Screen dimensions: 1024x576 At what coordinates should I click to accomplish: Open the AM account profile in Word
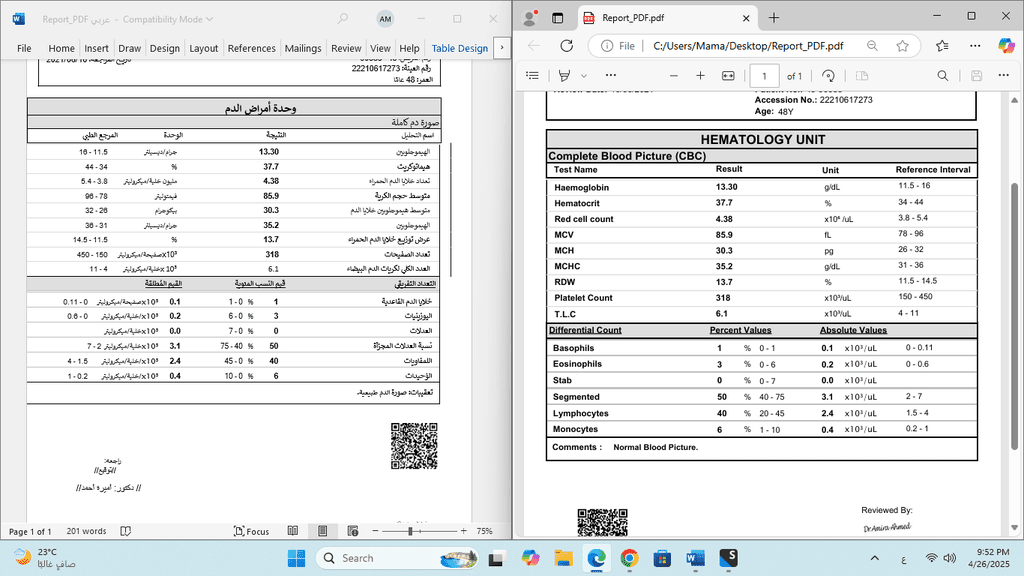click(385, 20)
